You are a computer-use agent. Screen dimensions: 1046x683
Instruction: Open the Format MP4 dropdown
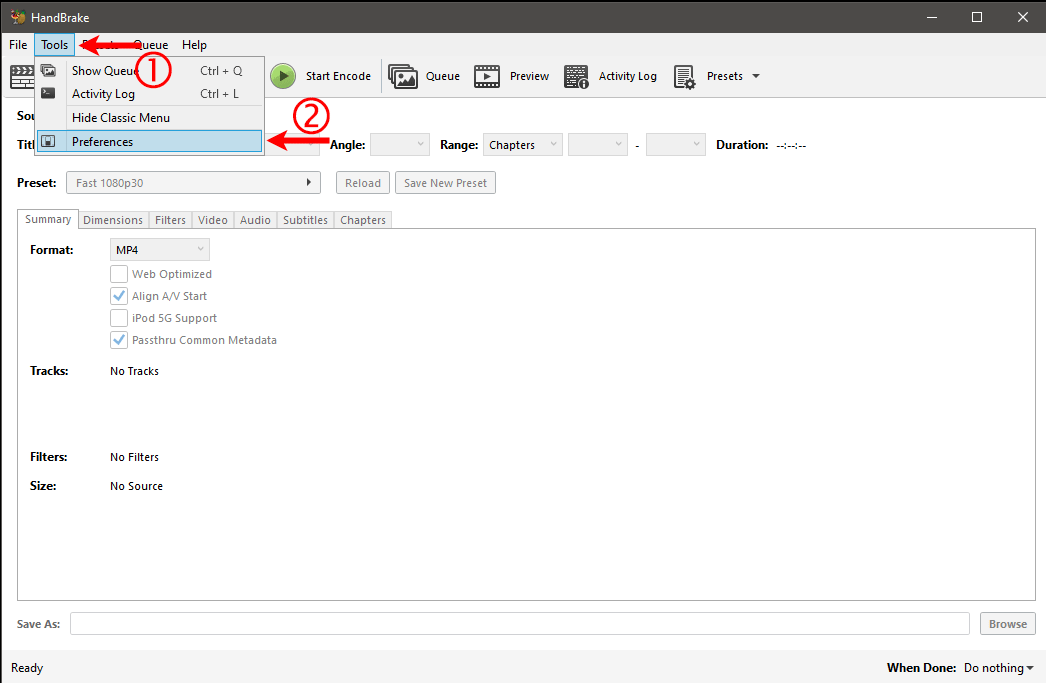pos(159,249)
